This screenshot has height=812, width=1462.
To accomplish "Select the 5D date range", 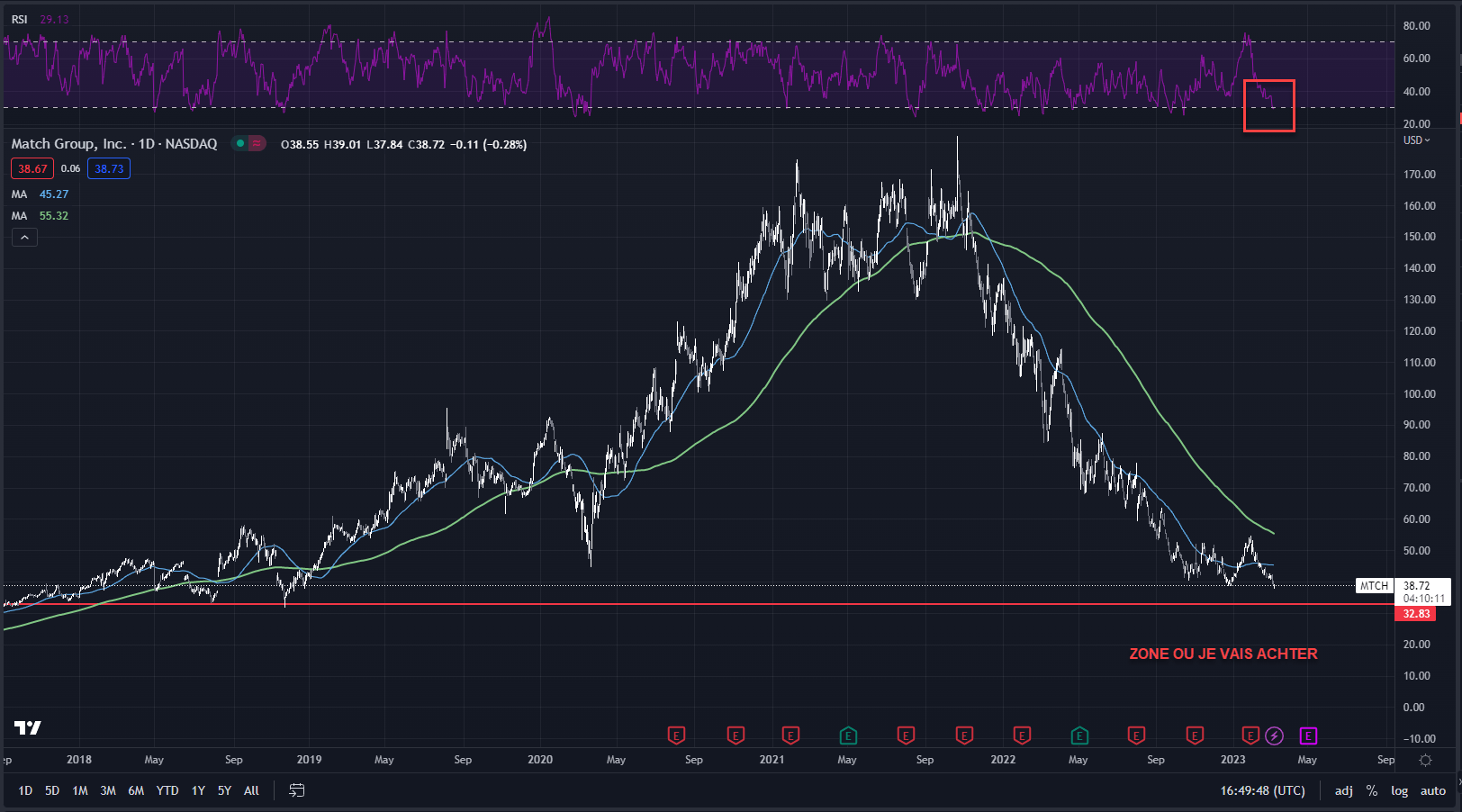I will [52, 790].
